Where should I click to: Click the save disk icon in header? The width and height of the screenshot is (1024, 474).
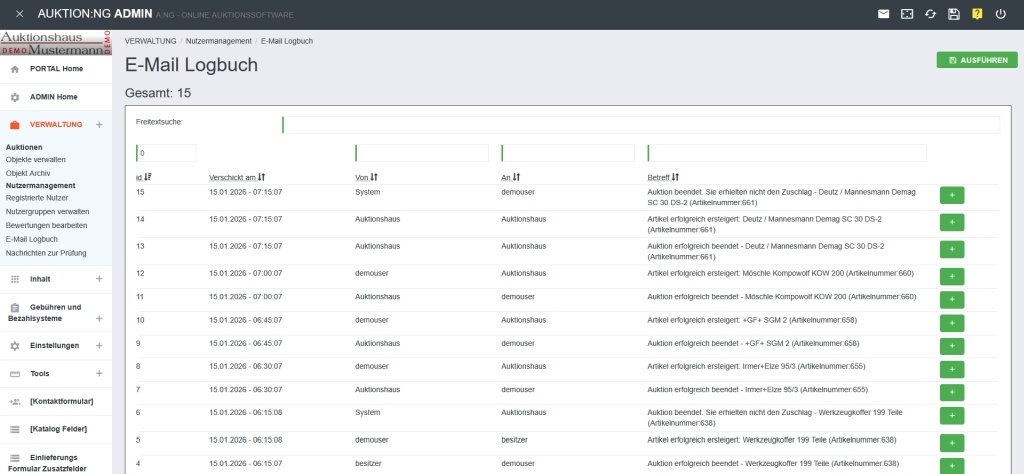coord(953,14)
